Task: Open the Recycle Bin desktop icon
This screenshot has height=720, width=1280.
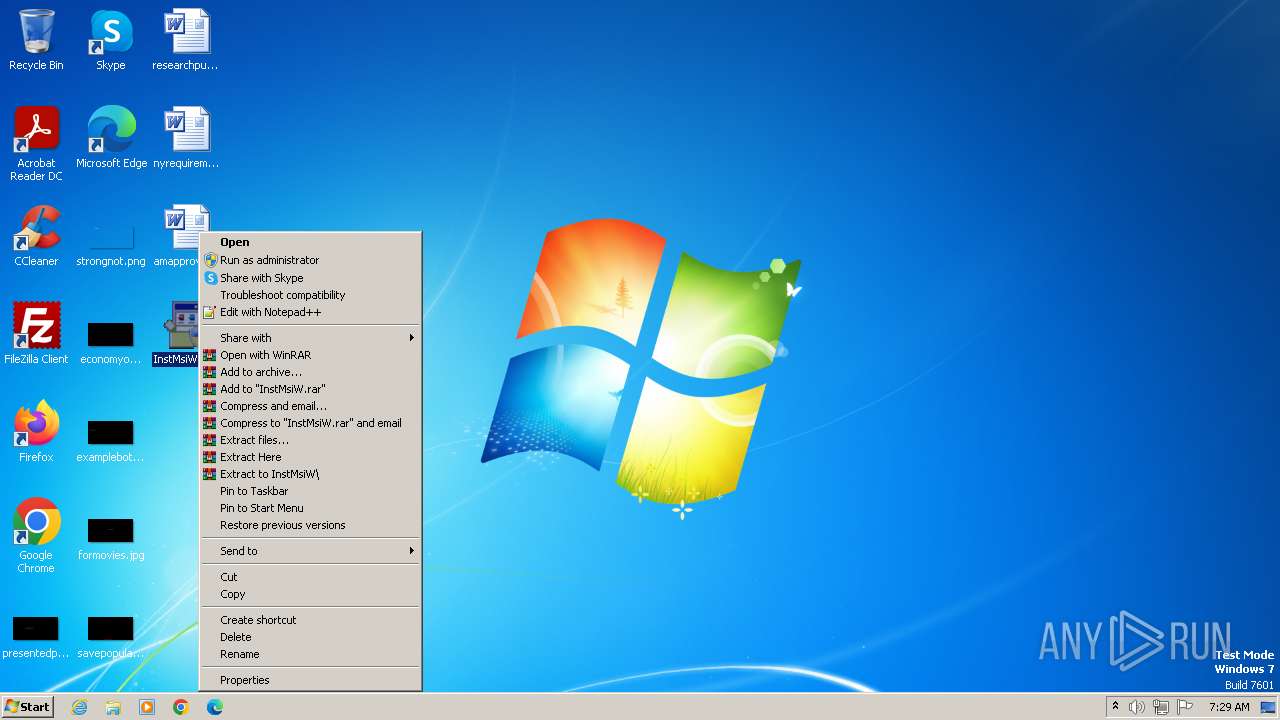Action: (36, 40)
